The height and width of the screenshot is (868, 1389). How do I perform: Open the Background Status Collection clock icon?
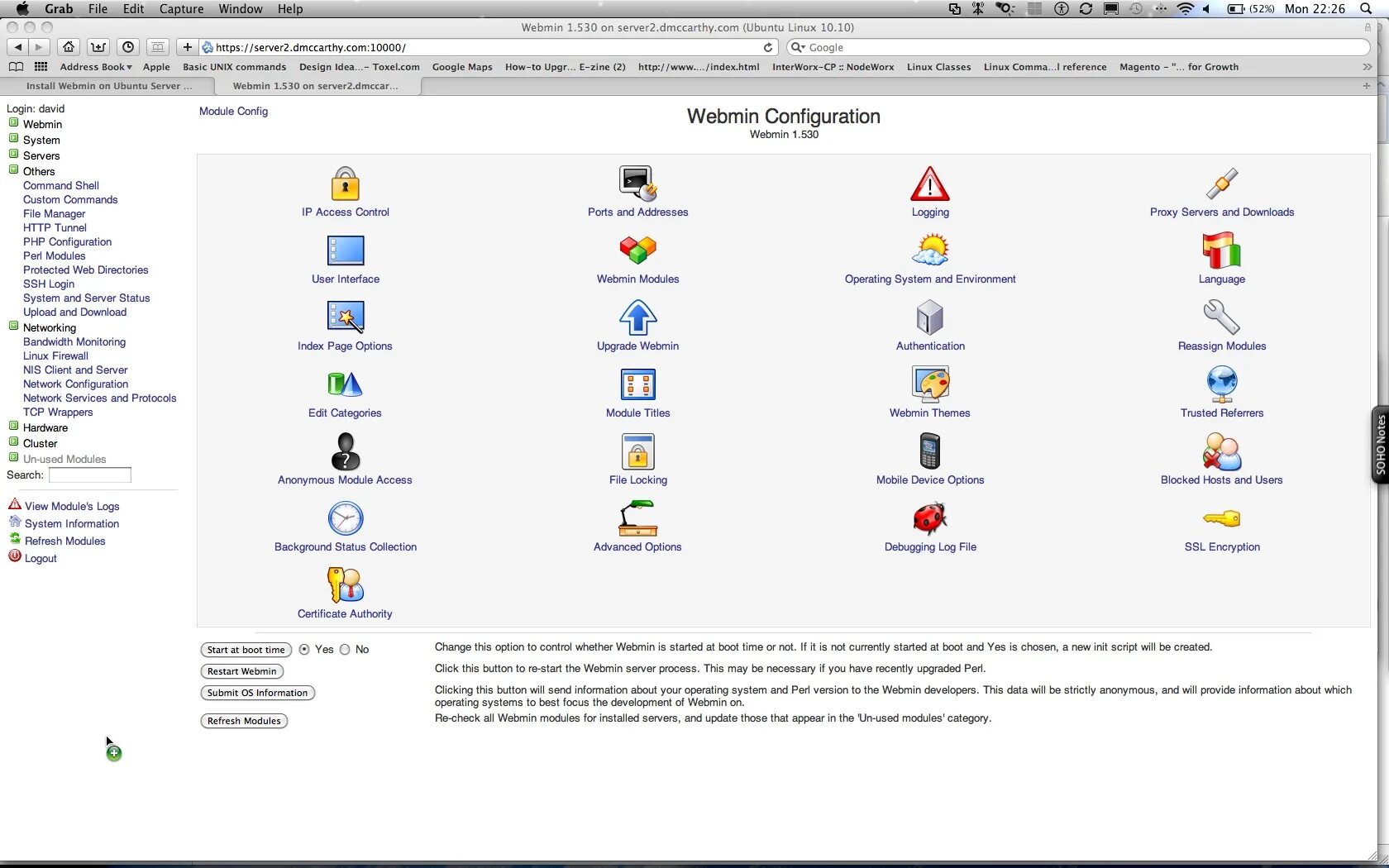click(346, 518)
